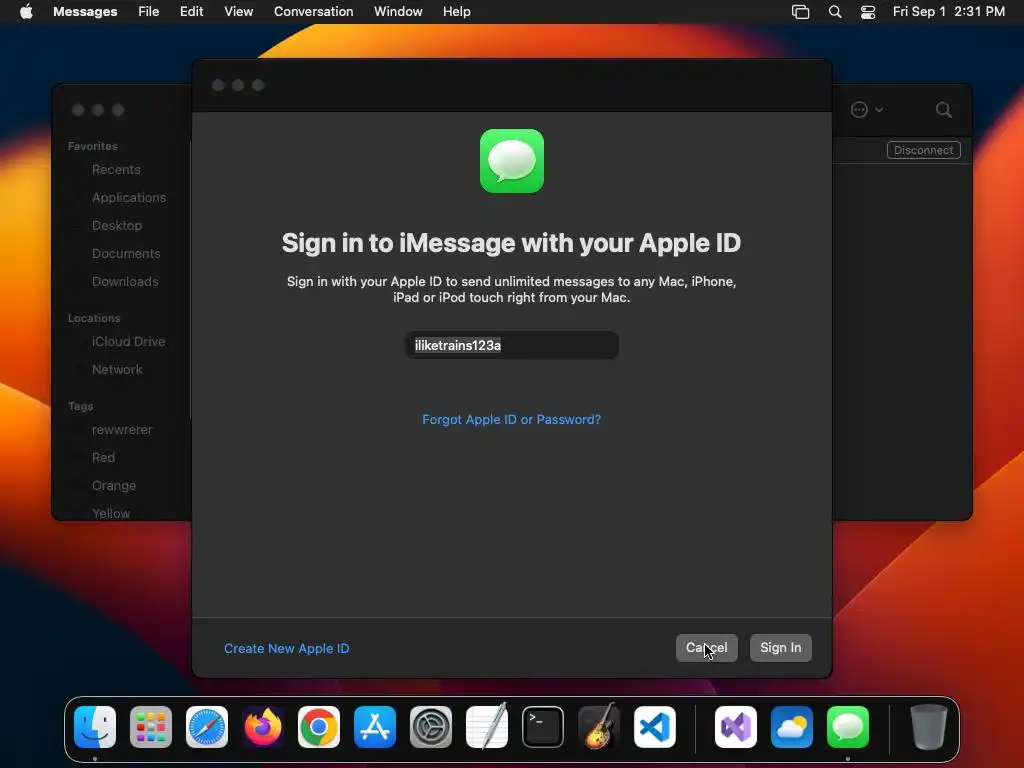Screen dimensions: 1024x768
Task: Click the search icon in Finder window
Action: 944,110
